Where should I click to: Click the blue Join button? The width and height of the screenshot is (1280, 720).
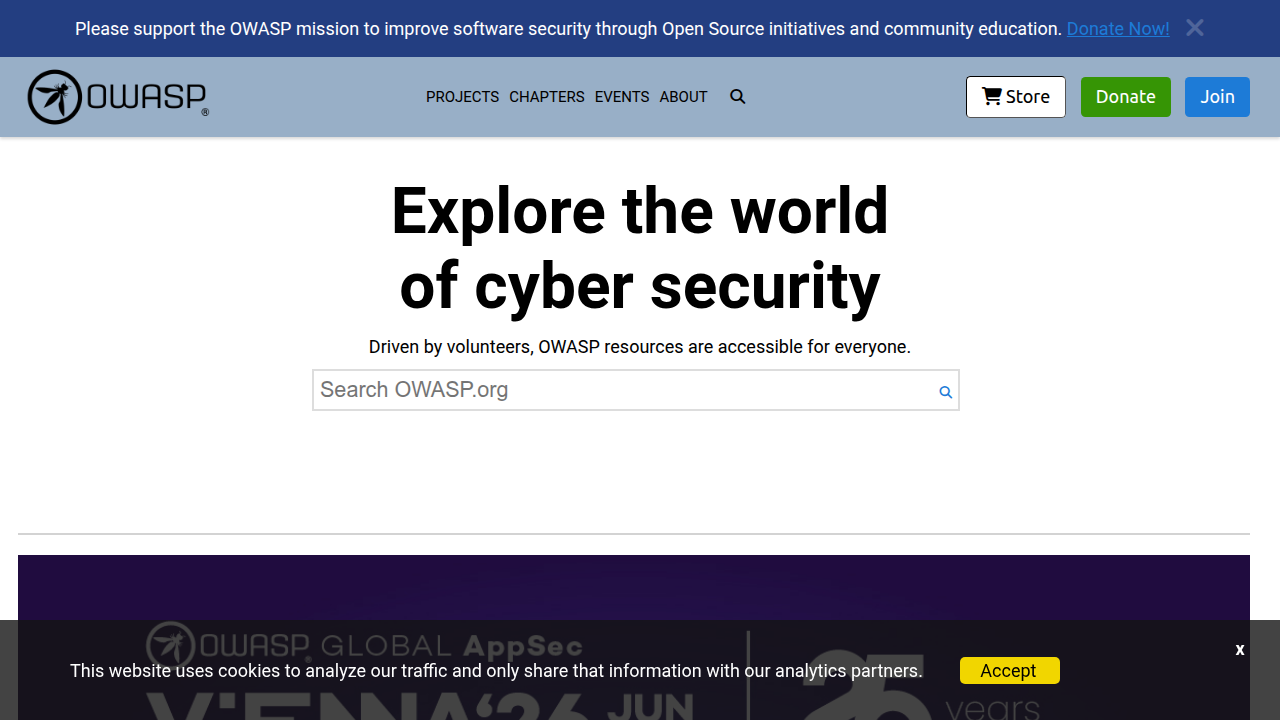(x=1217, y=97)
